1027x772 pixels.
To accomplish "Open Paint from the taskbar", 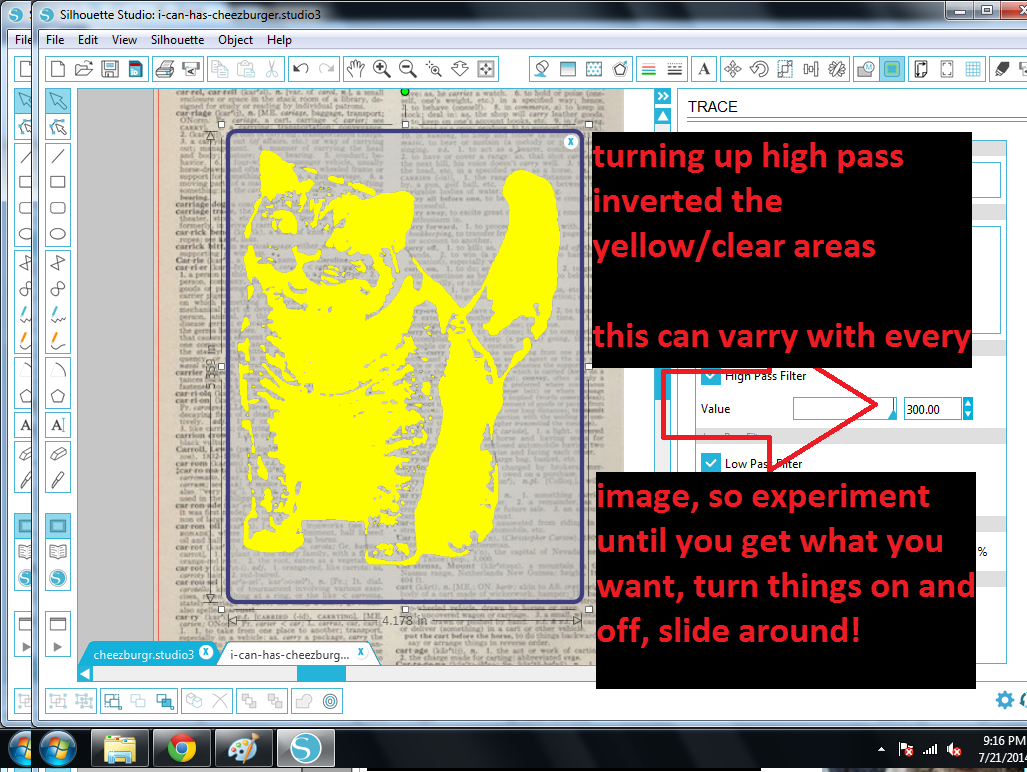I will tap(243, 748).
